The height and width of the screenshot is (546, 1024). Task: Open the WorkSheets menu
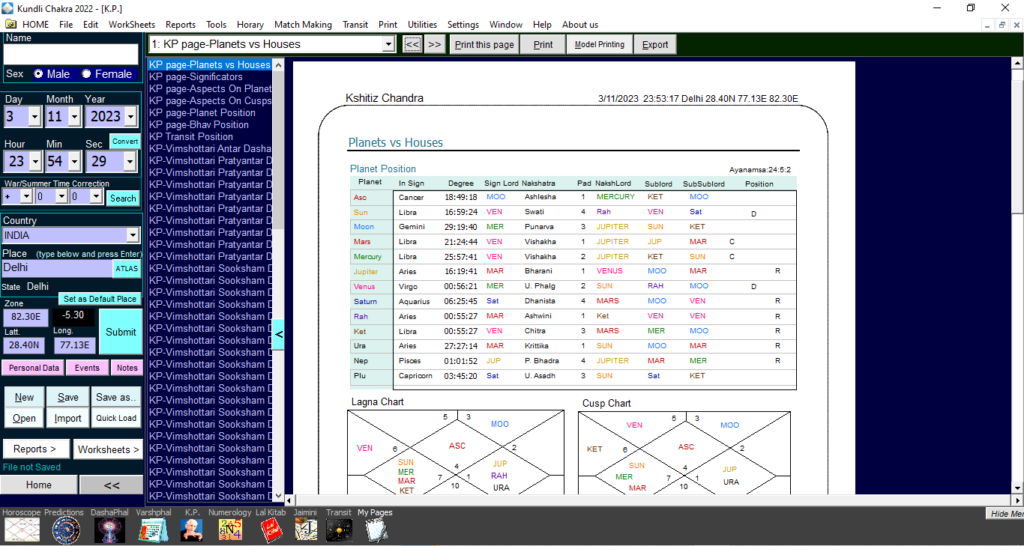(131, 25)
